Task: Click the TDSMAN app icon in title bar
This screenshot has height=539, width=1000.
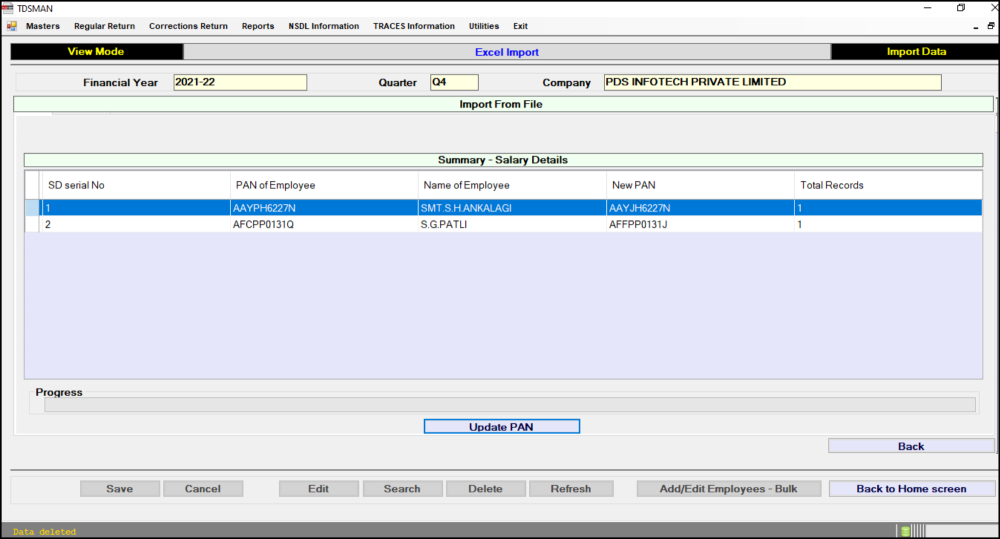Action: coord(8,8)
